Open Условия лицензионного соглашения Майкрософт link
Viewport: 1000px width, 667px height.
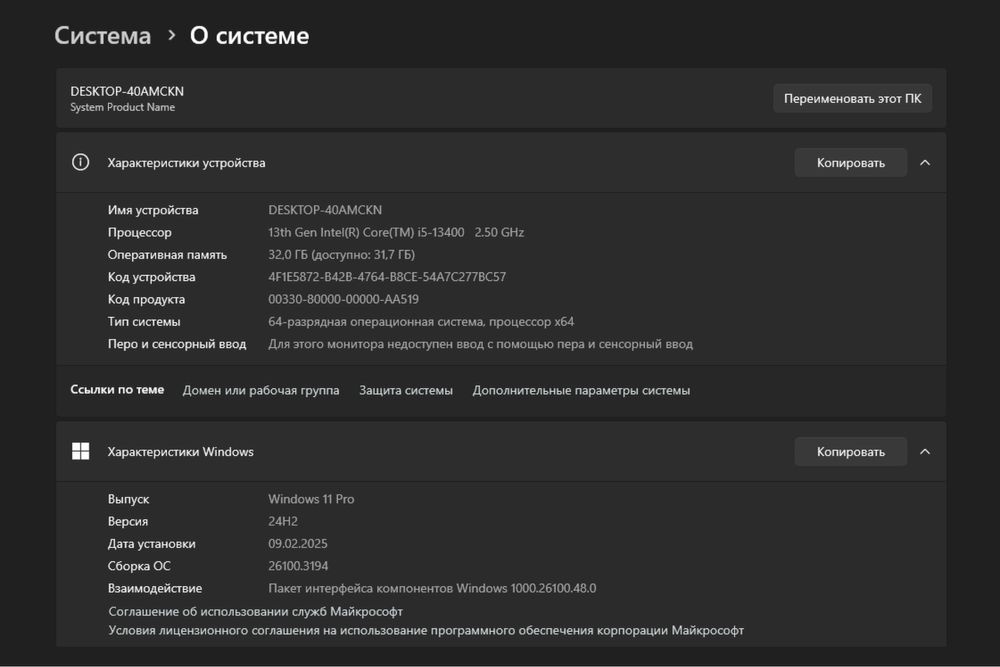426,631
